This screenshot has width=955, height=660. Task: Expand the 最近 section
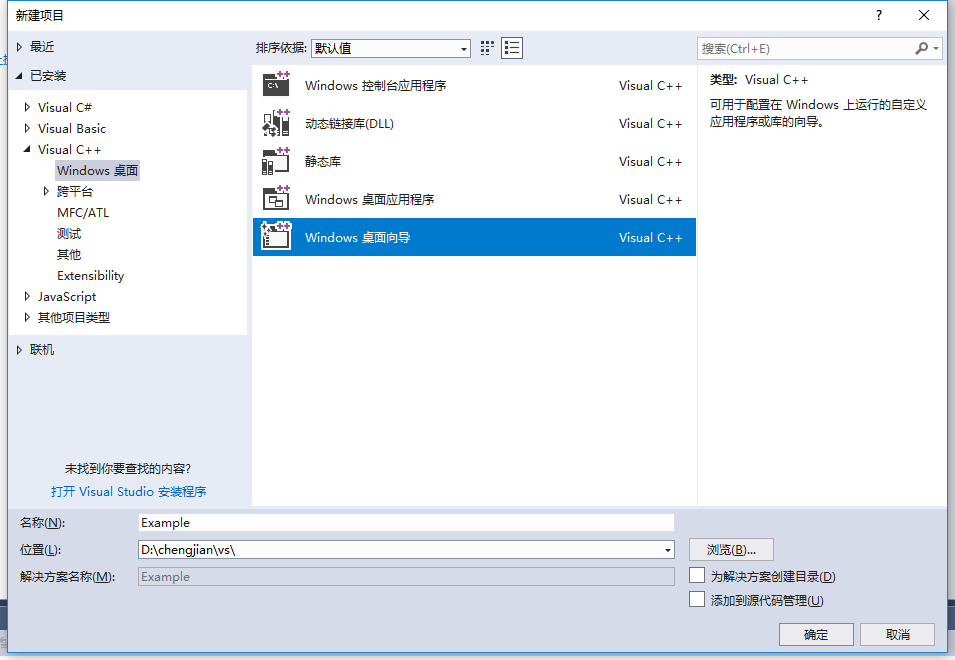coord(19,47)
